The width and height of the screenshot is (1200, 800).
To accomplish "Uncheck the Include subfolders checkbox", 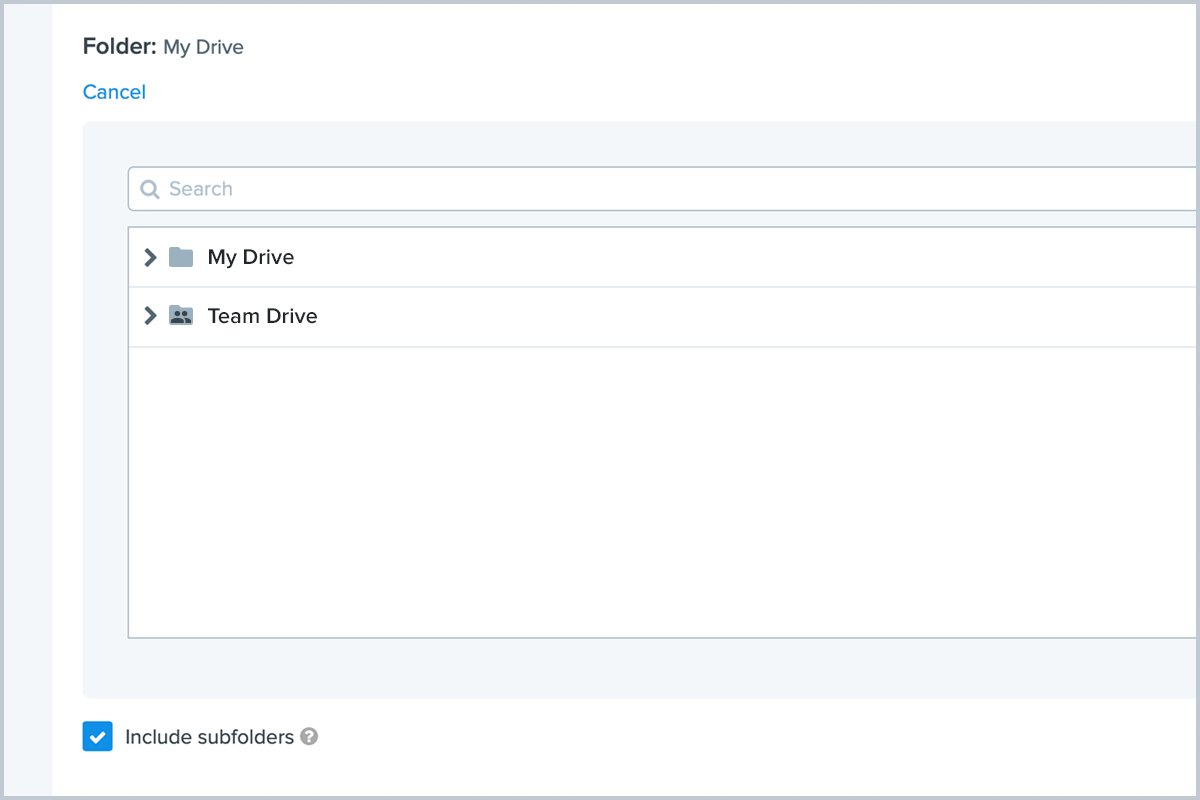I will click(x=97, y=737).
